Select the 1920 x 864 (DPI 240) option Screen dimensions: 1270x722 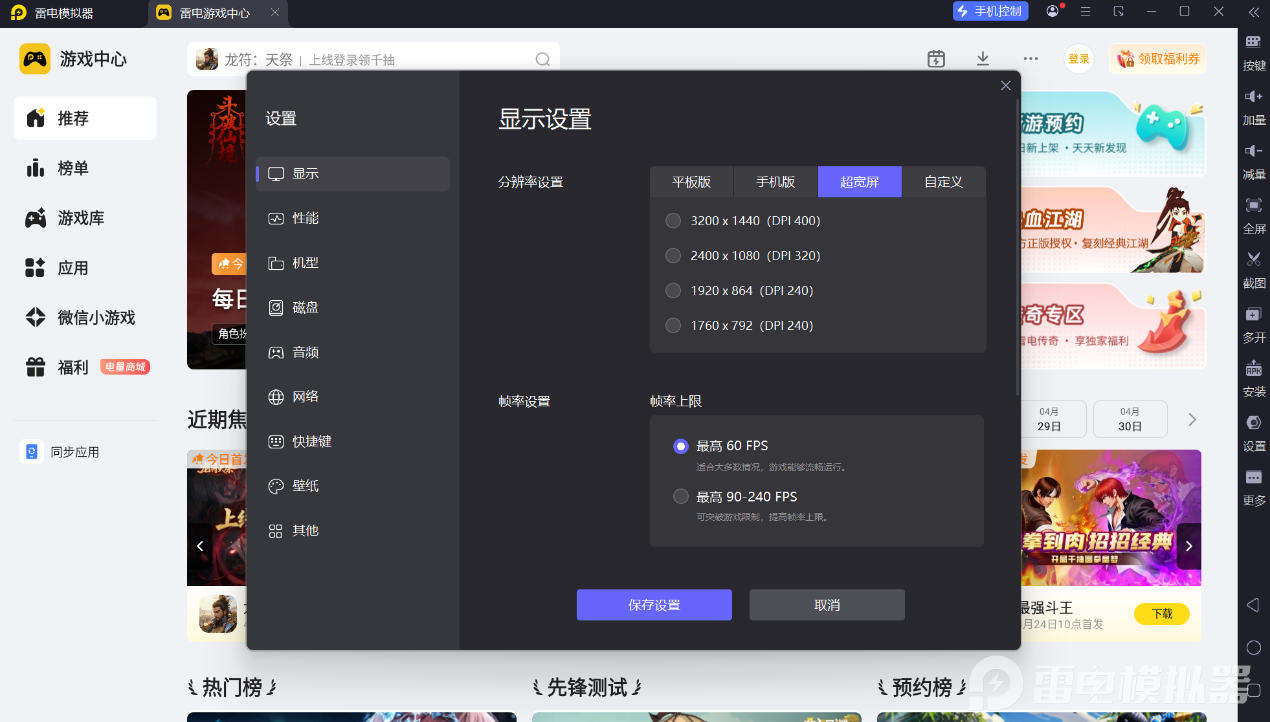point(740,290)
